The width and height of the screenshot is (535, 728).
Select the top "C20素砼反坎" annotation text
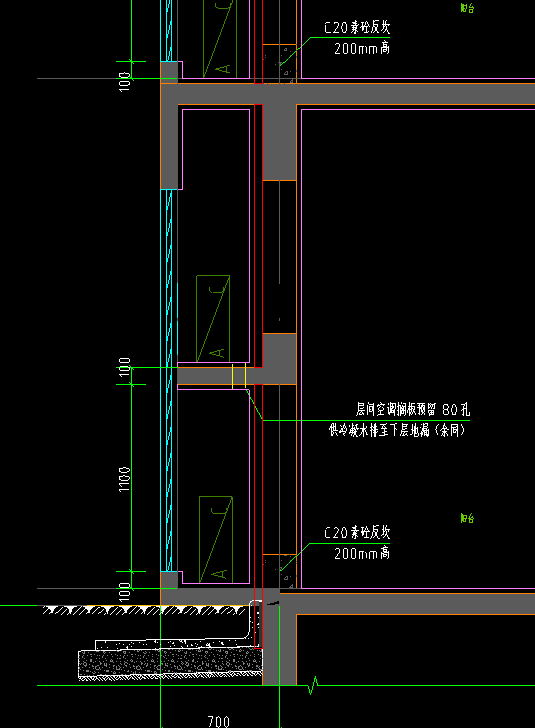357,27
